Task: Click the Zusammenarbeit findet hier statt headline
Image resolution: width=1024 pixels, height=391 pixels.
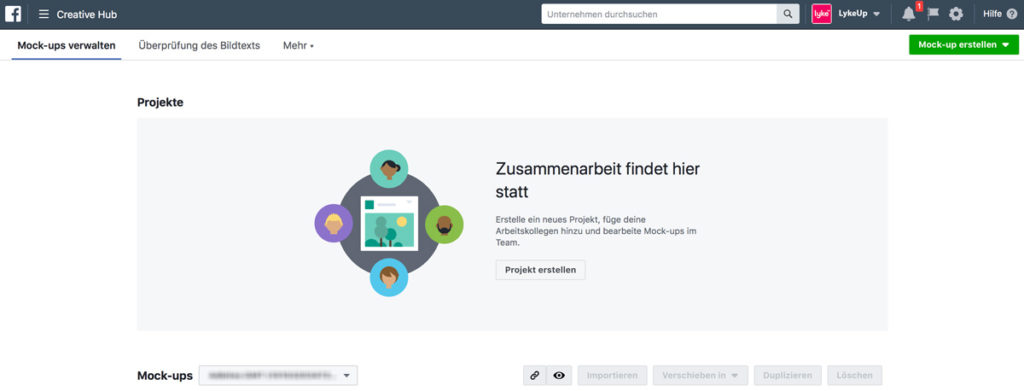Action: 598,180
